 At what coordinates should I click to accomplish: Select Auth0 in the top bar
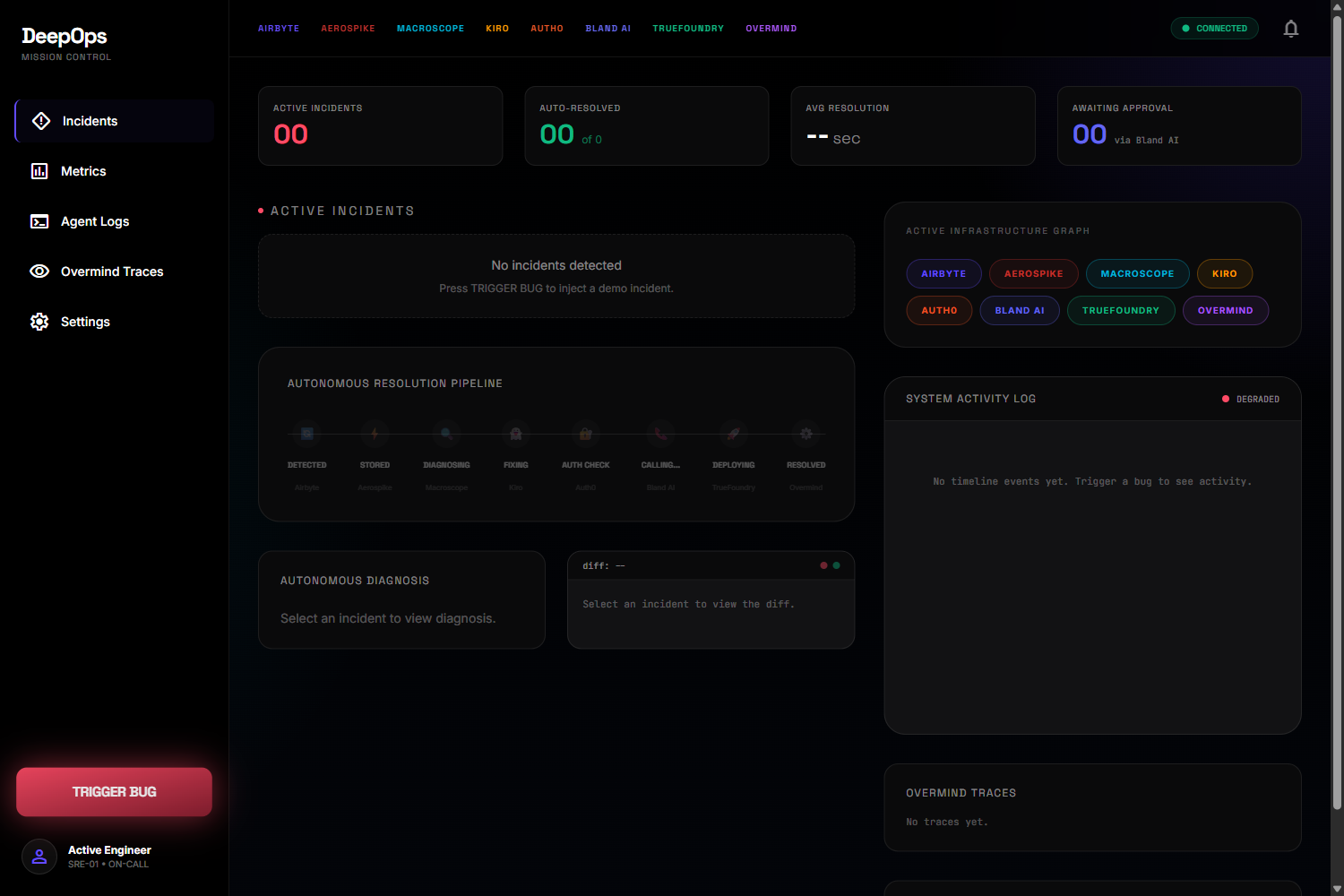click(547, 29)
